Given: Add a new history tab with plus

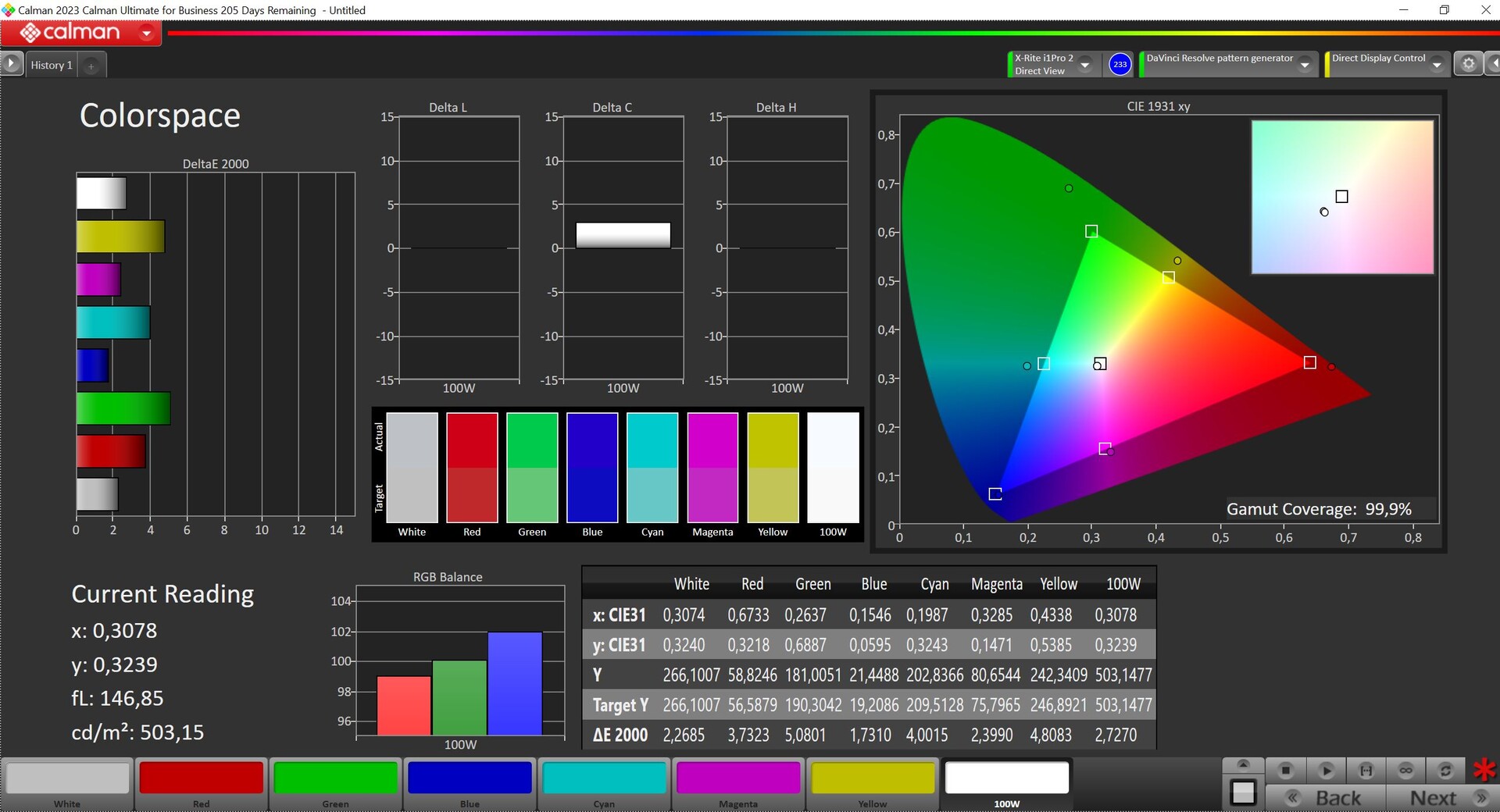Looking at the screenshot, I should [x=91, y=66].
